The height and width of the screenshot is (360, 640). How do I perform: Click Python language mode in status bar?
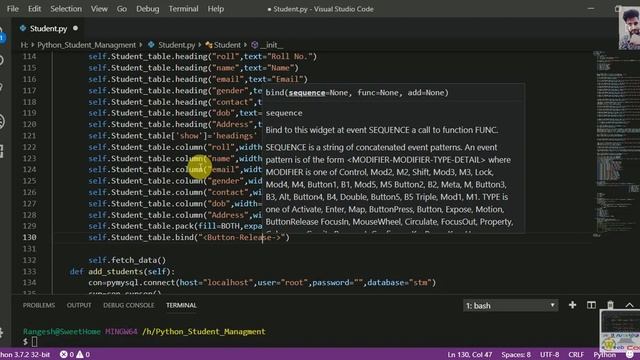point(604,355)
